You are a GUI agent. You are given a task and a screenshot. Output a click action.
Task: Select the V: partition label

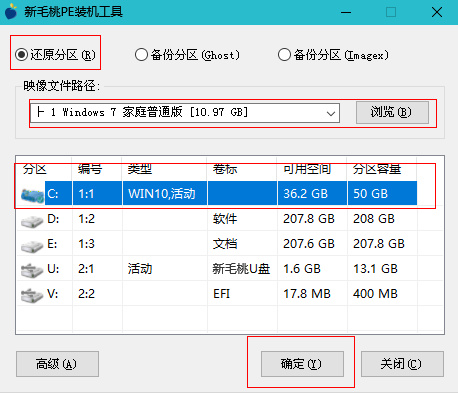[52, 294]
